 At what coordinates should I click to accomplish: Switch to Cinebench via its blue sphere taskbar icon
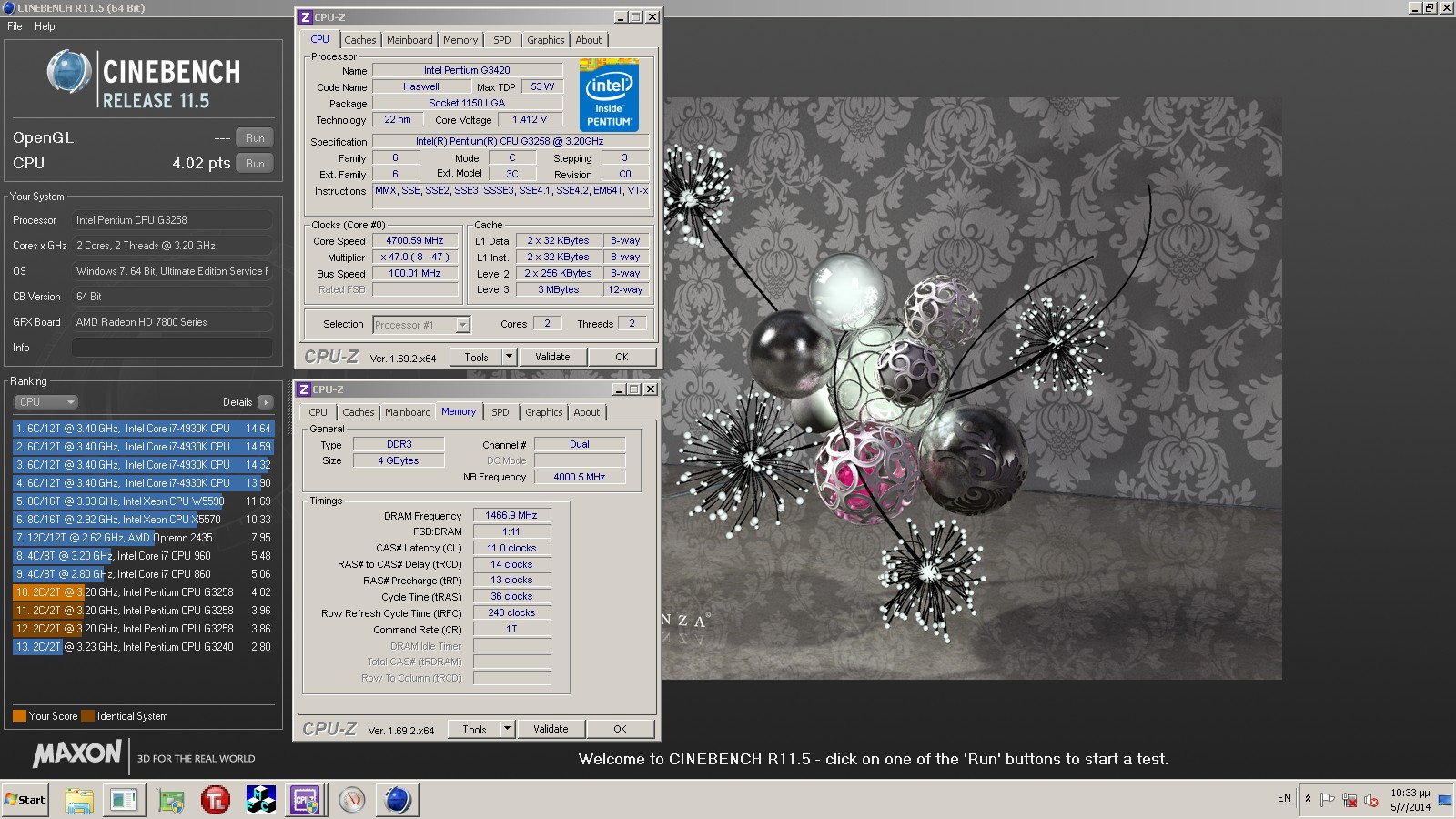point(398,800)
